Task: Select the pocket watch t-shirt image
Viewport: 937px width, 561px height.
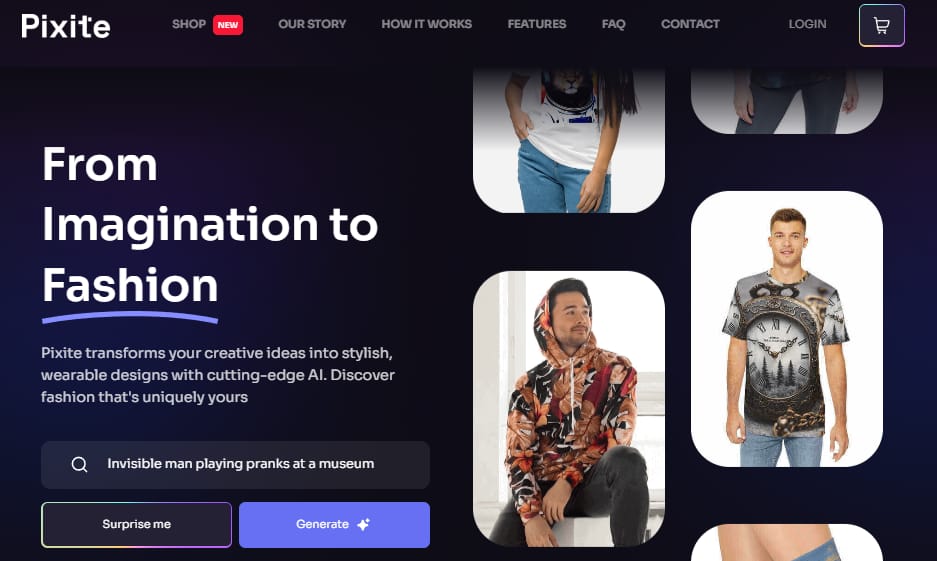Action: point(786,329)
